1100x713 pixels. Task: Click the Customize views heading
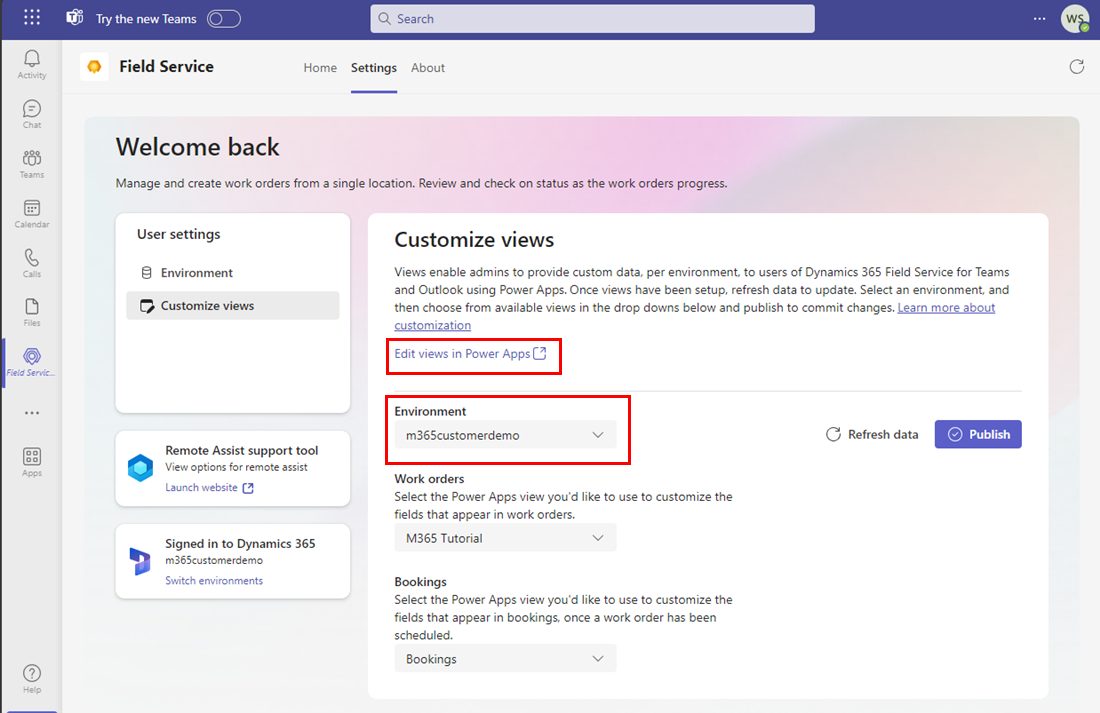tap(474, 240)
